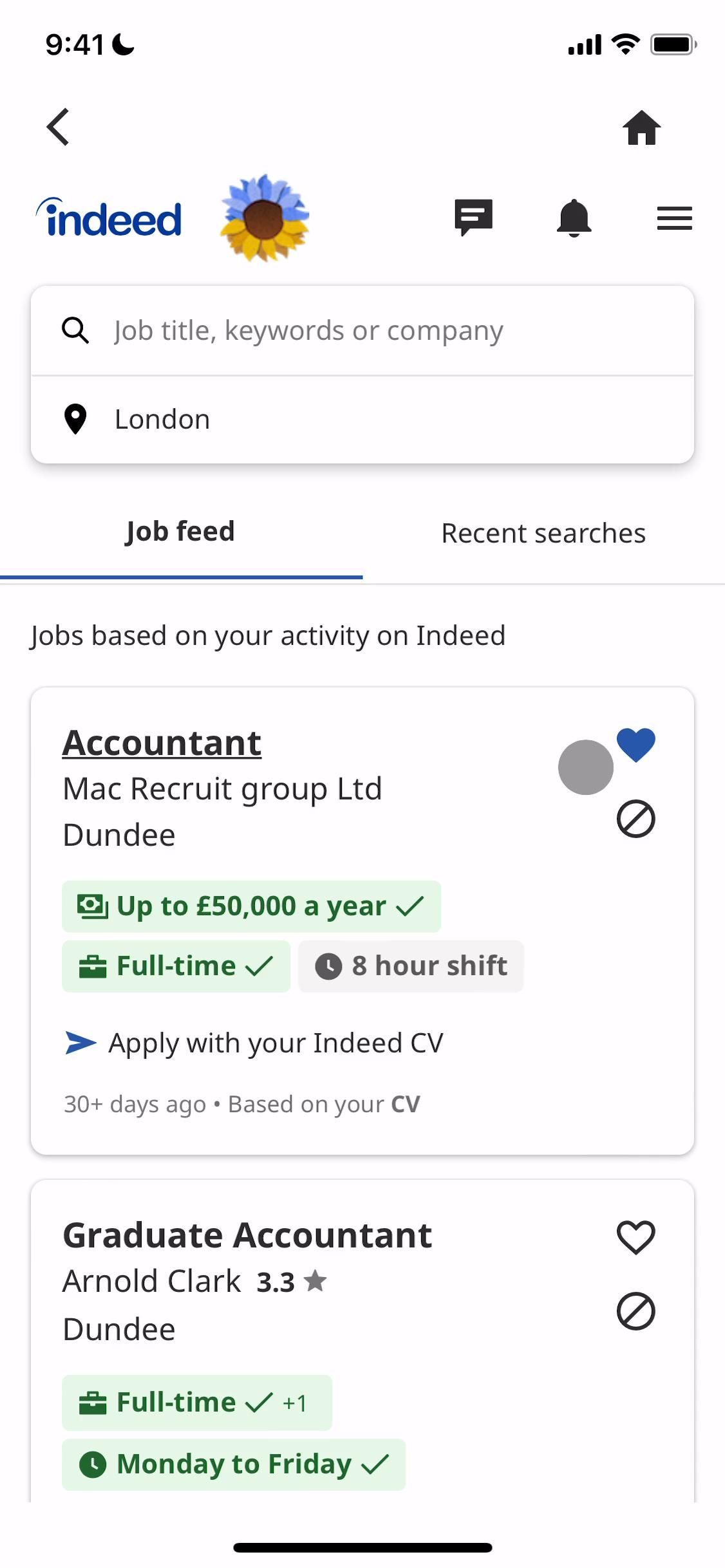Tap the back arrow icon
The image size is (725, 1568).
coord(58,127)
